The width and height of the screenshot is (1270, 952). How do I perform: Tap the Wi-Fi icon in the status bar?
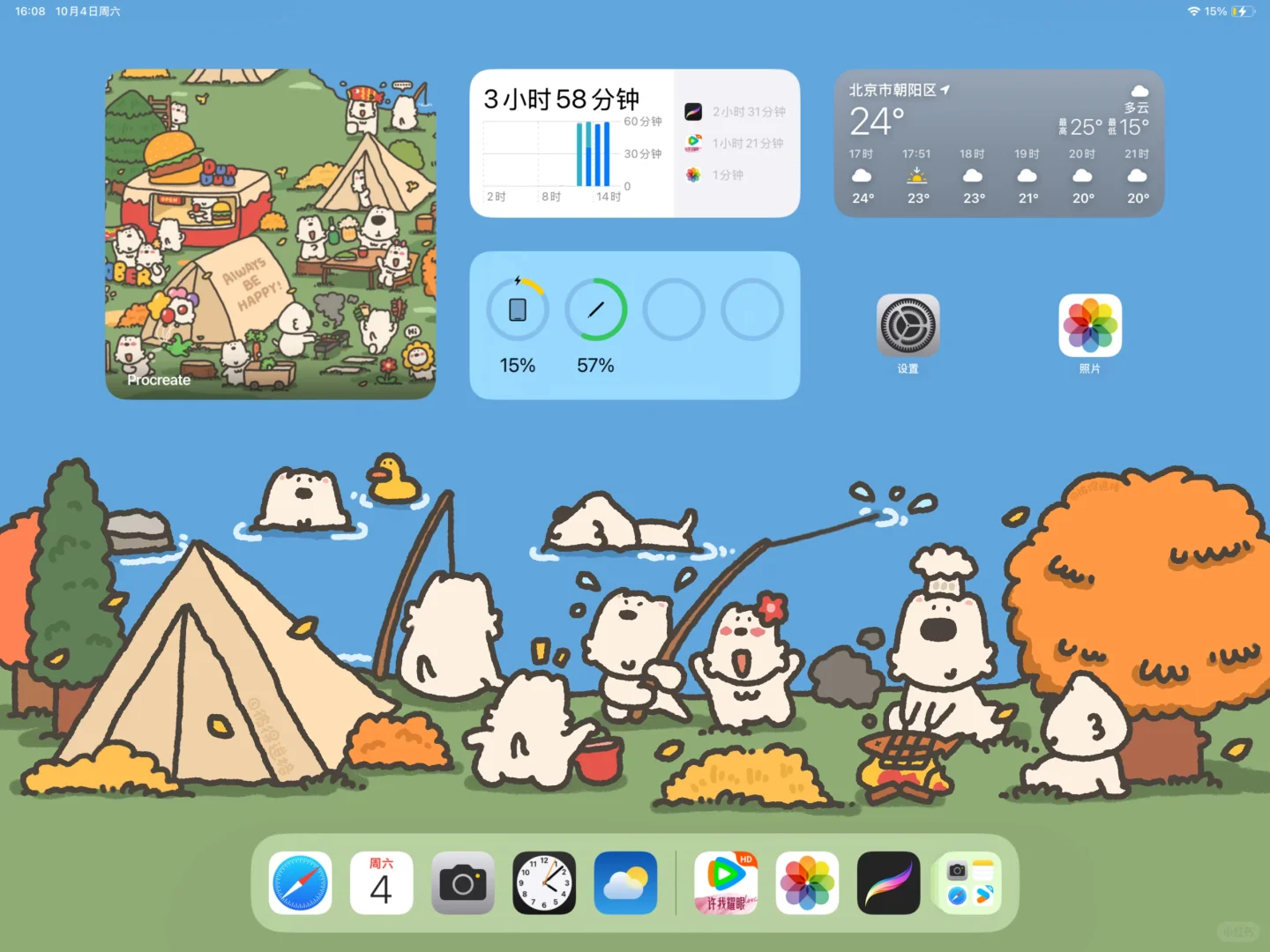(1194, 11)
